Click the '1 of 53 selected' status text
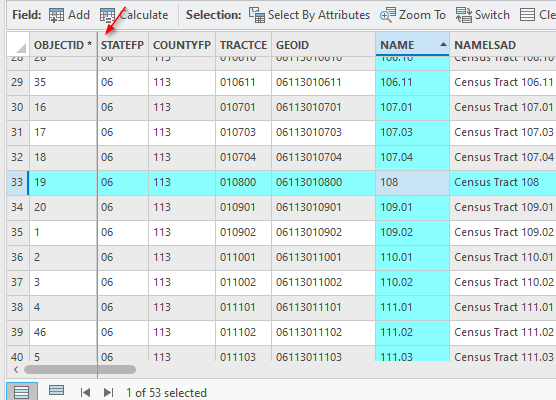This screenshot has width=556, height=400. click(166, 393)
